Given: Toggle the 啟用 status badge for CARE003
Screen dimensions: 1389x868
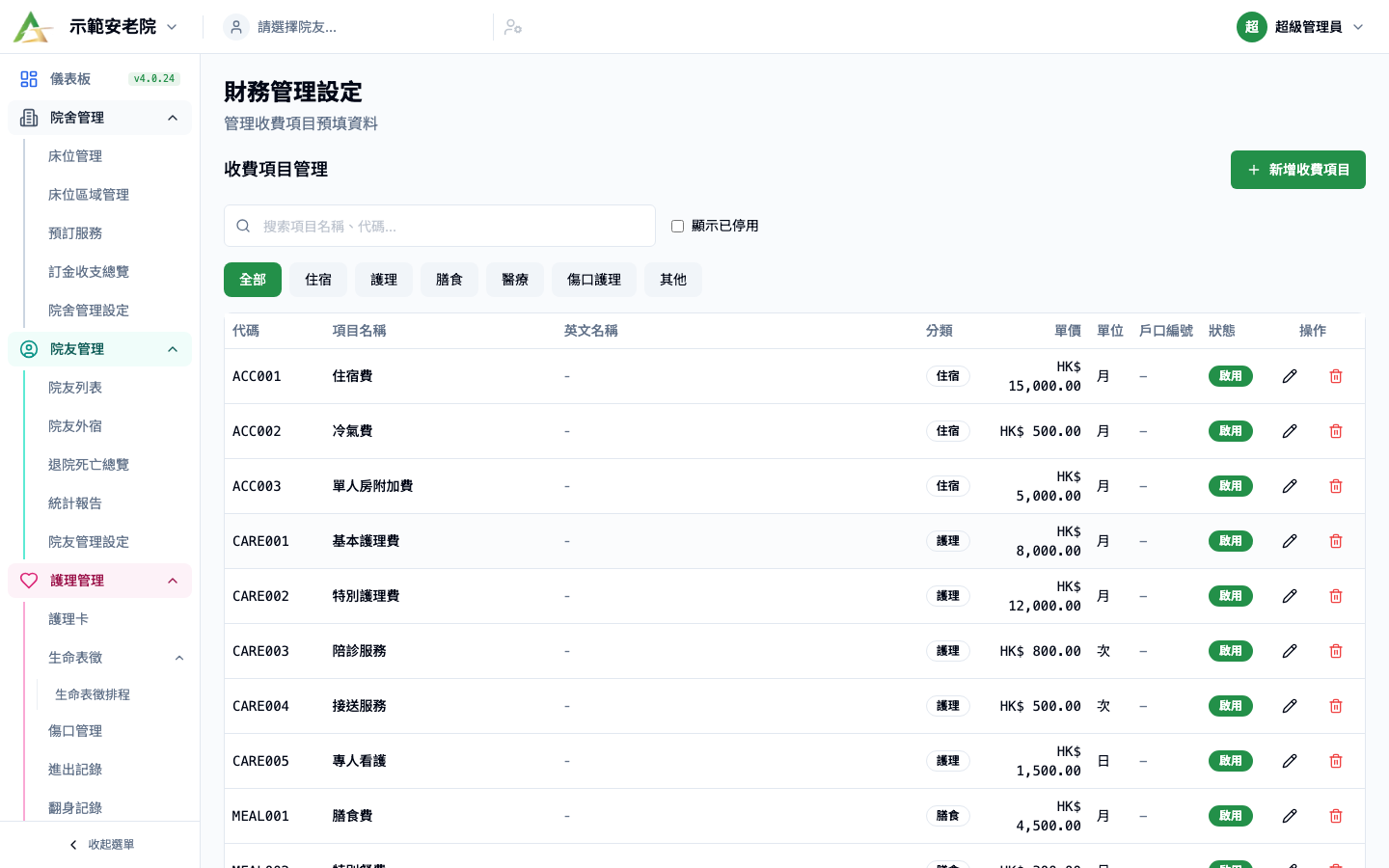Looking at the screenshot, I should pos(1230,651).
